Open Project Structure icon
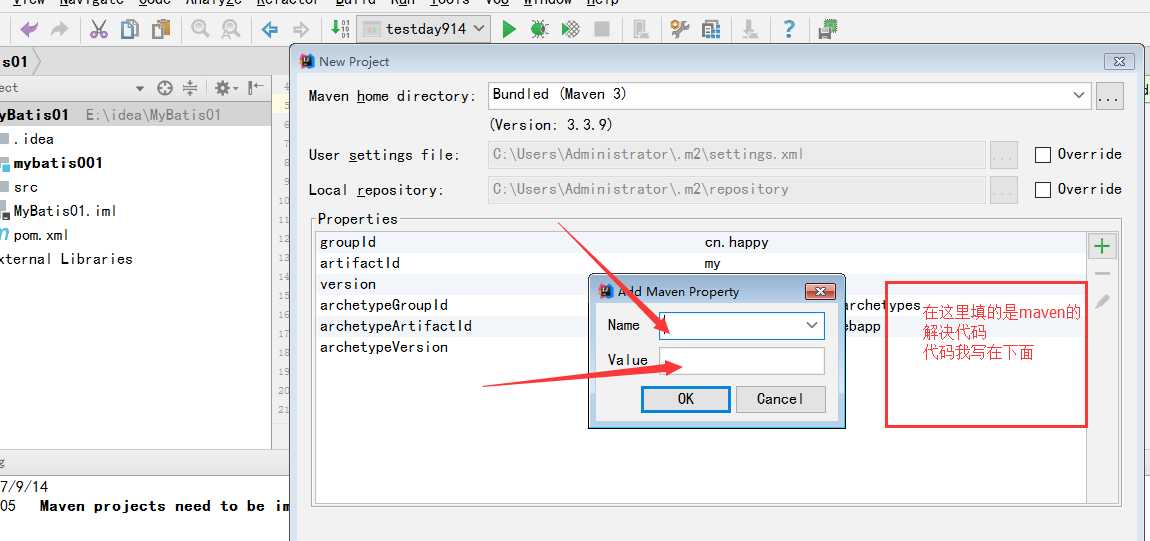This screenshot has width=1150, height=541. pos(711,29)
